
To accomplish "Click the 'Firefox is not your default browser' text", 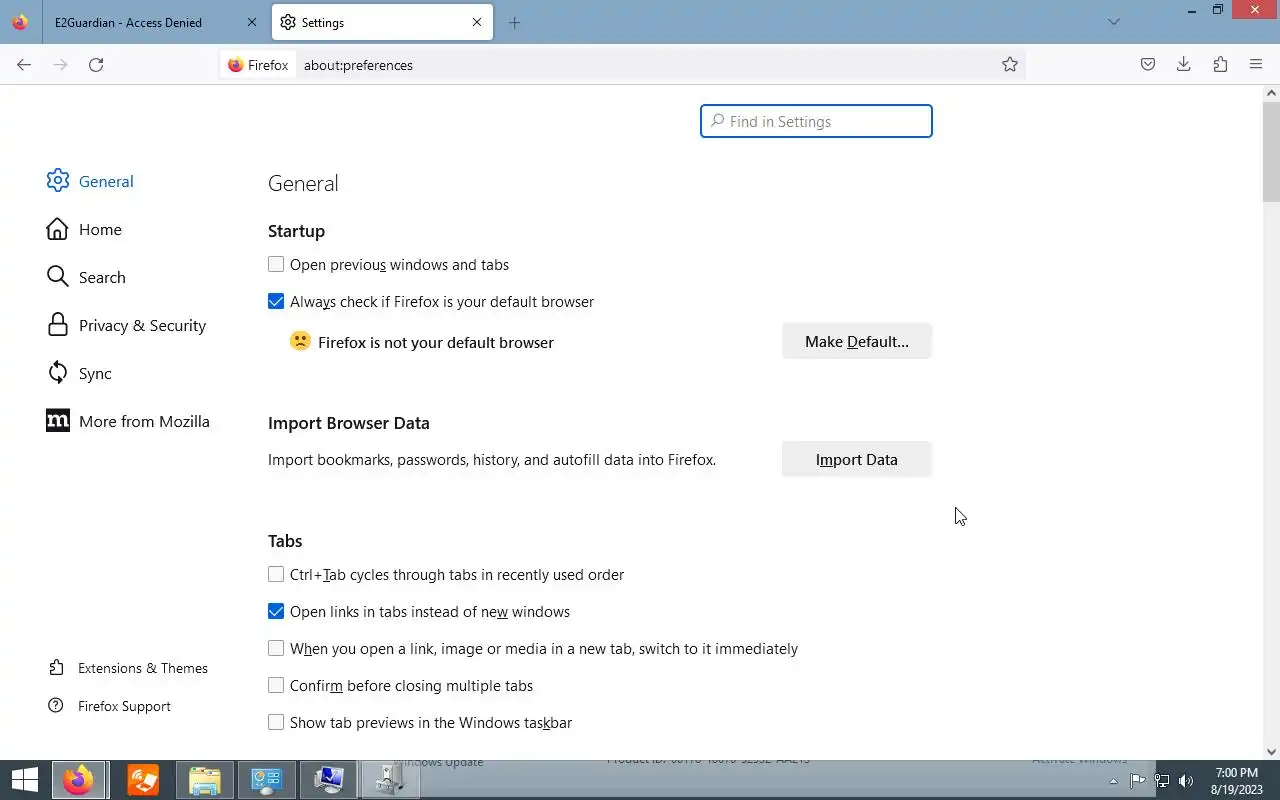I will point(436,342).
